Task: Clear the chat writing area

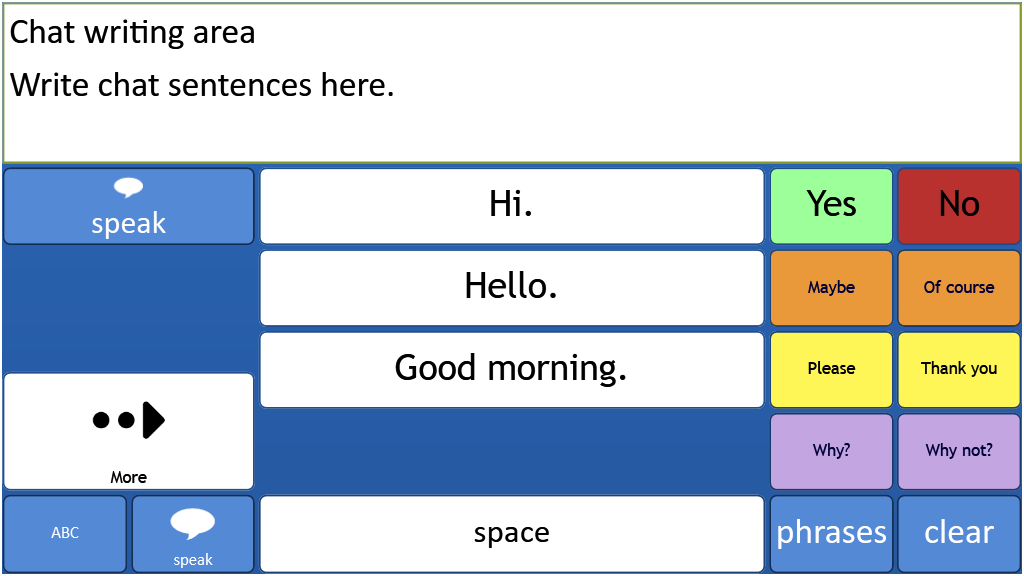Action: (959, 534)
